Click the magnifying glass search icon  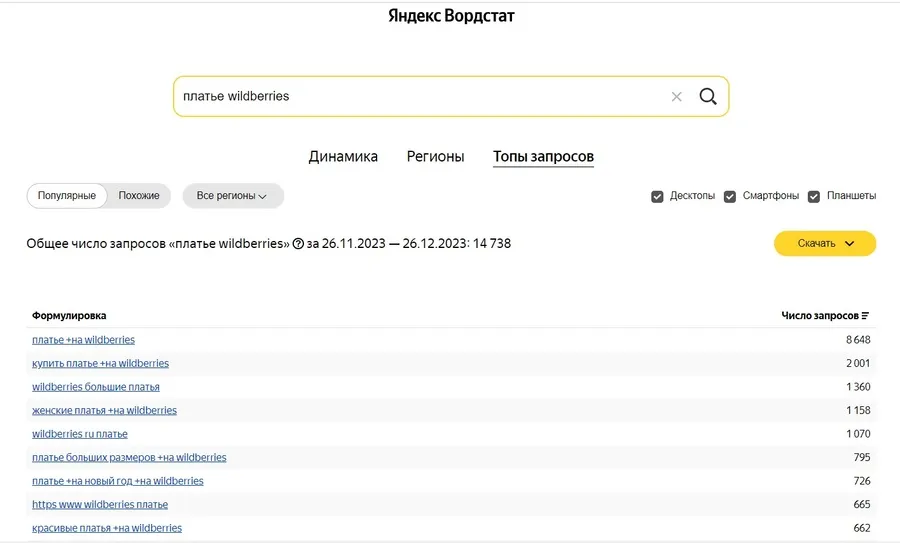pos(708,97)
